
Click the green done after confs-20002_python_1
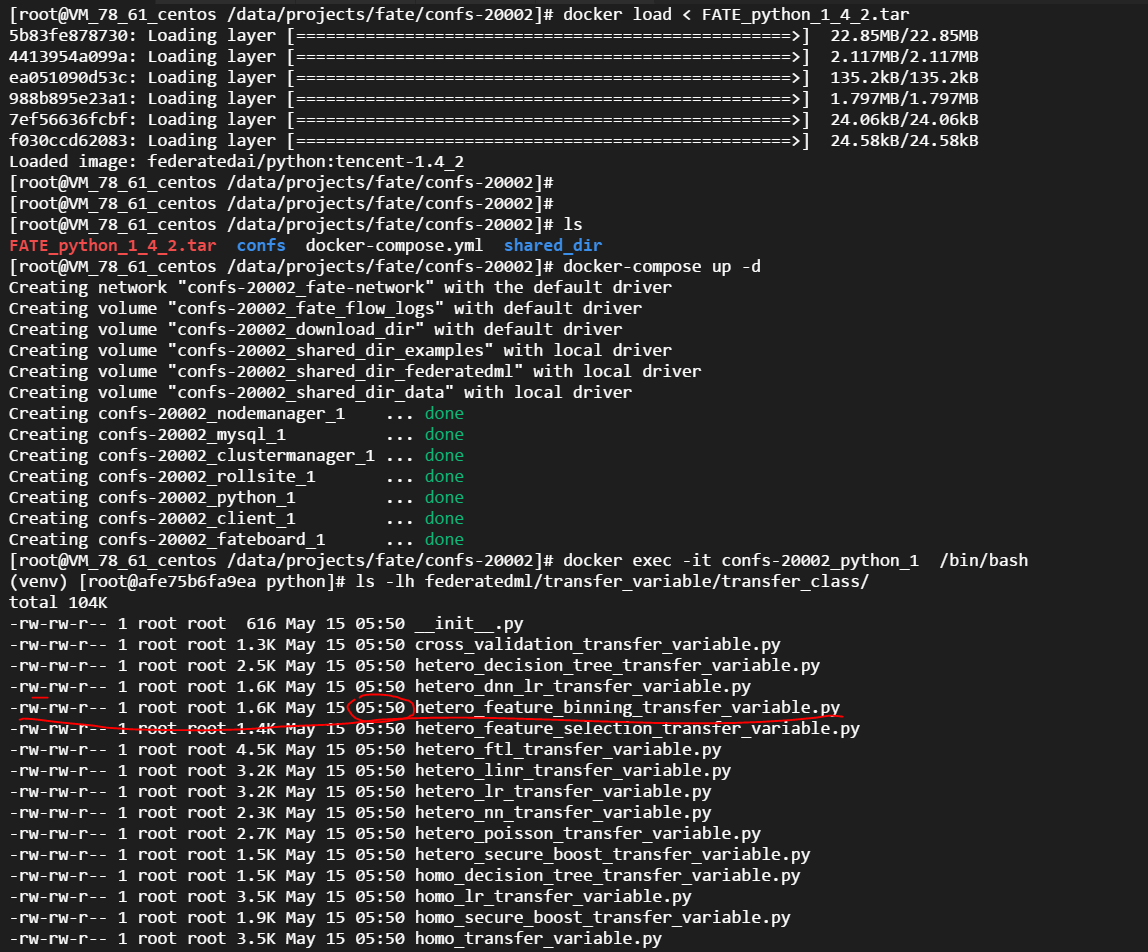444,498
